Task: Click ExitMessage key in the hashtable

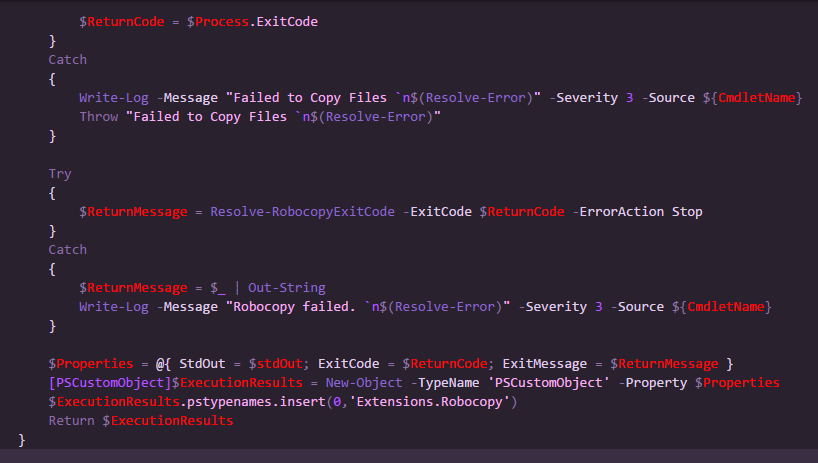Action: point(545,364)
